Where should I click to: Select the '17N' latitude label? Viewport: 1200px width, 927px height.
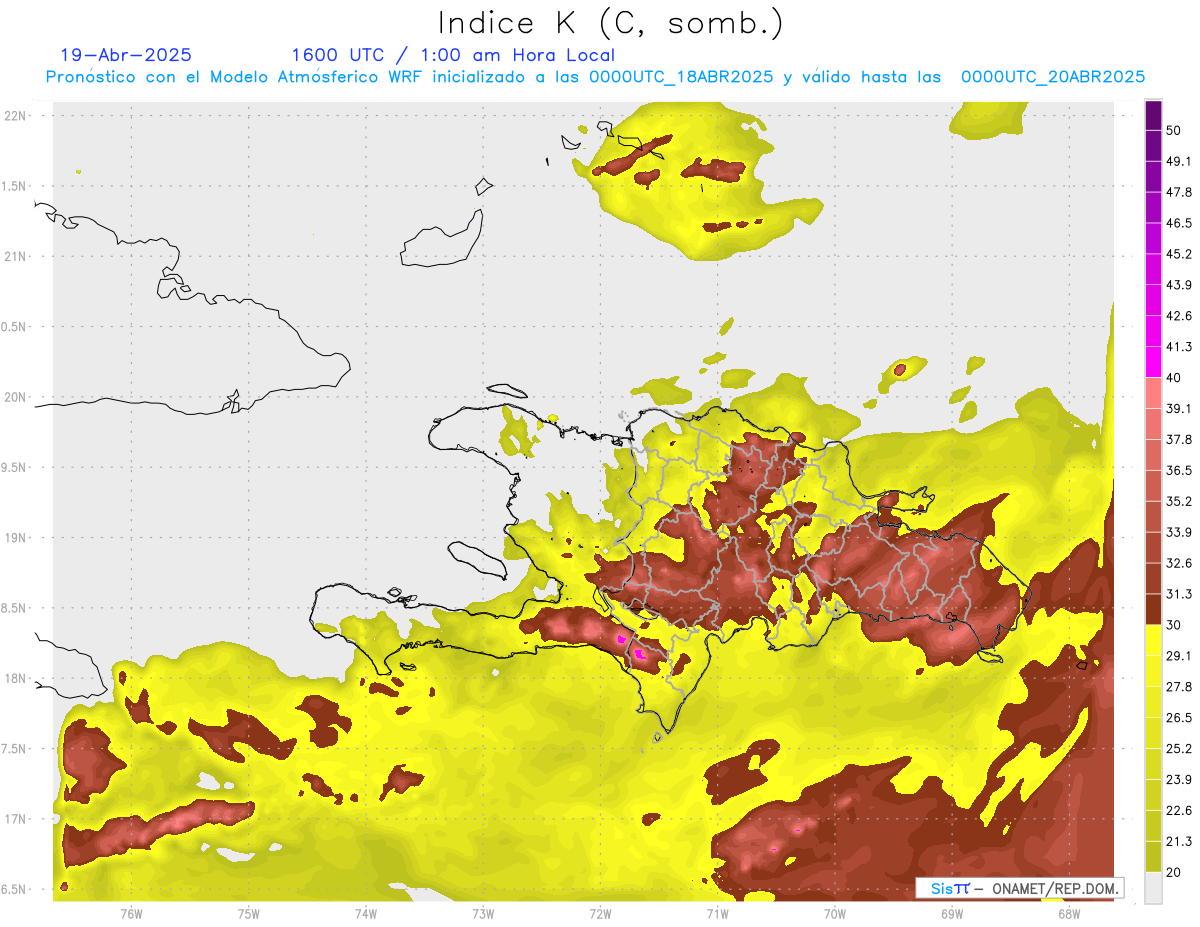point(16,819)
